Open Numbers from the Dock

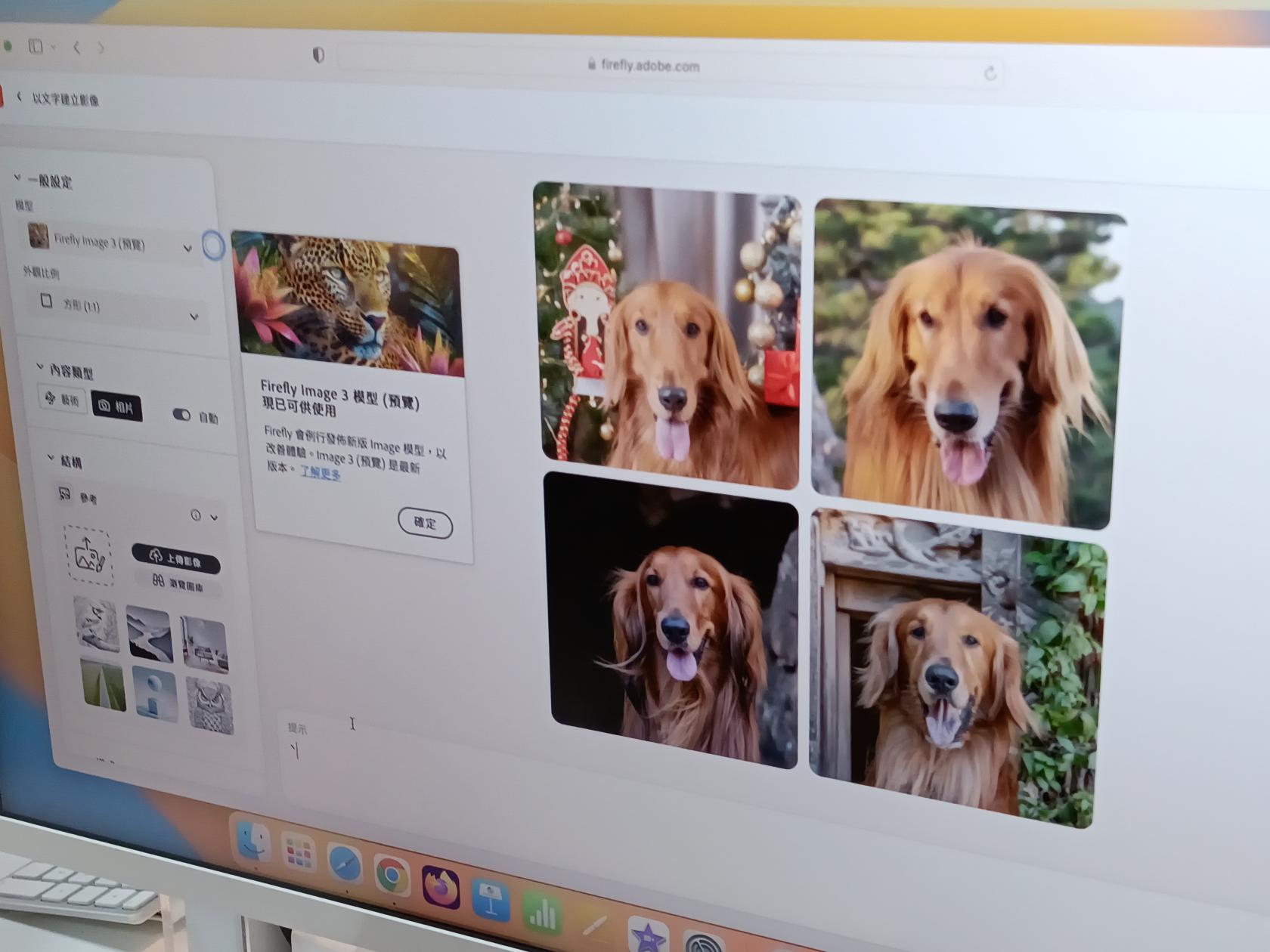541,912
